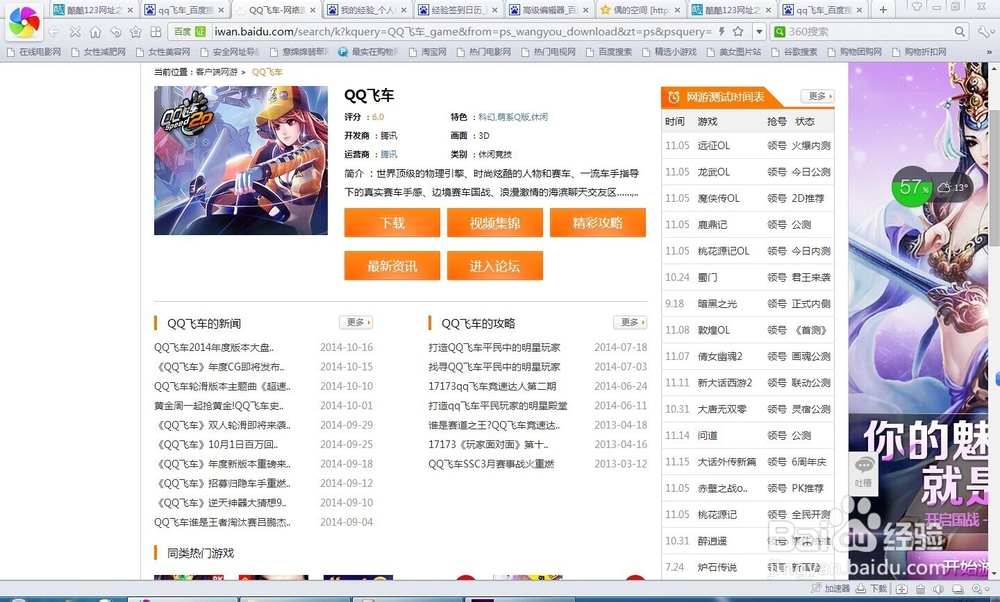Click the lightning speed mode icon in address bar
The width and height of the screenshot is (1000, 602).
722,31
